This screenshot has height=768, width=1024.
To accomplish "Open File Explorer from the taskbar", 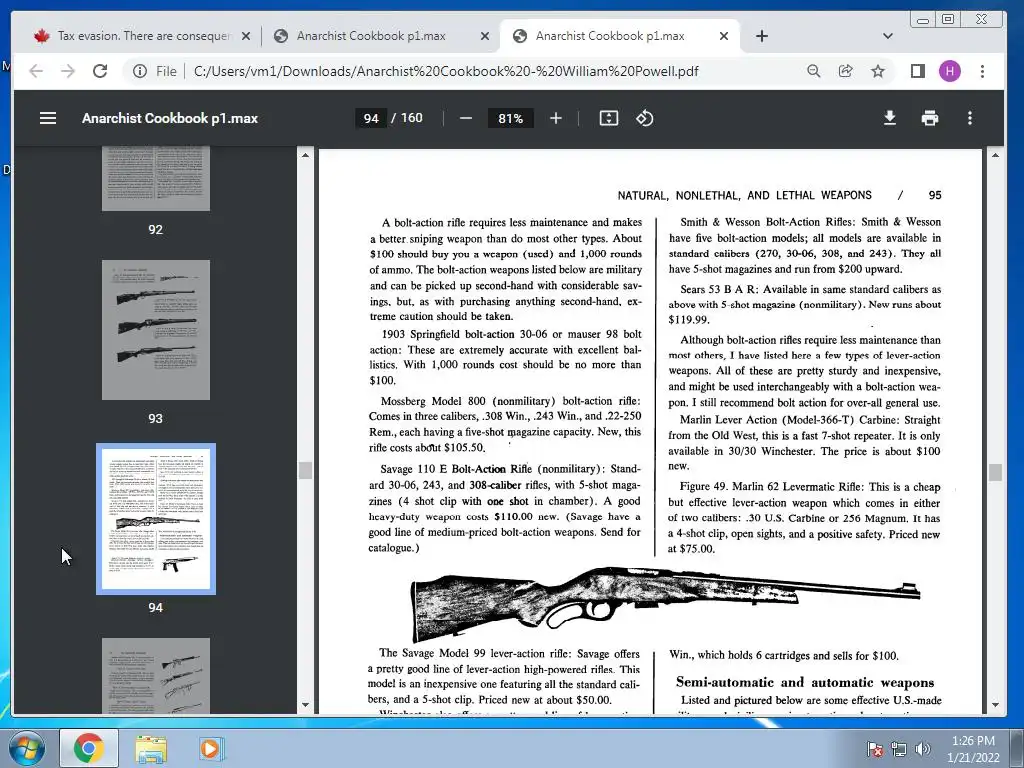I will pyautogui.click(x=151, y=748).
